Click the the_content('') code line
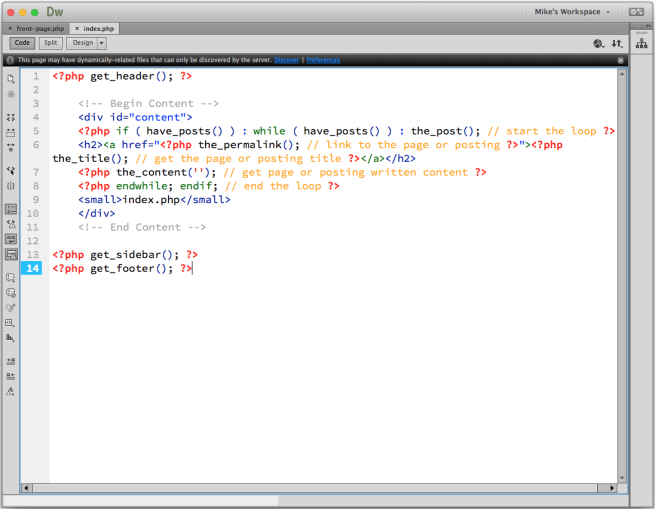The height and width of the screenshot is (509, 655). (282, 173)
